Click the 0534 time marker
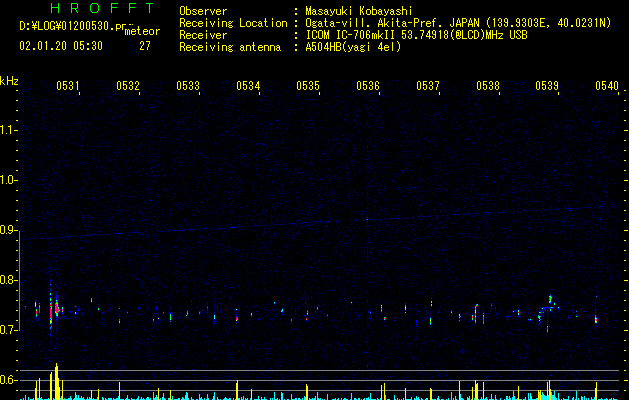This screenshot has height=400, width=629. tap(248, 85)
